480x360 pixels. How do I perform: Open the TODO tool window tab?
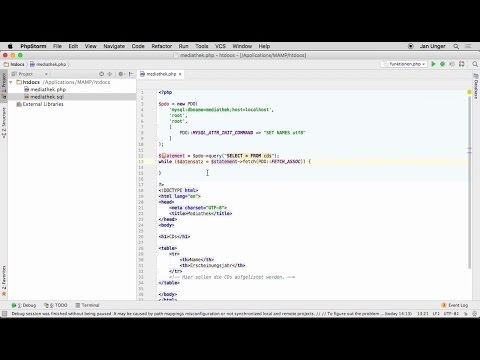[x=56, y=305]
